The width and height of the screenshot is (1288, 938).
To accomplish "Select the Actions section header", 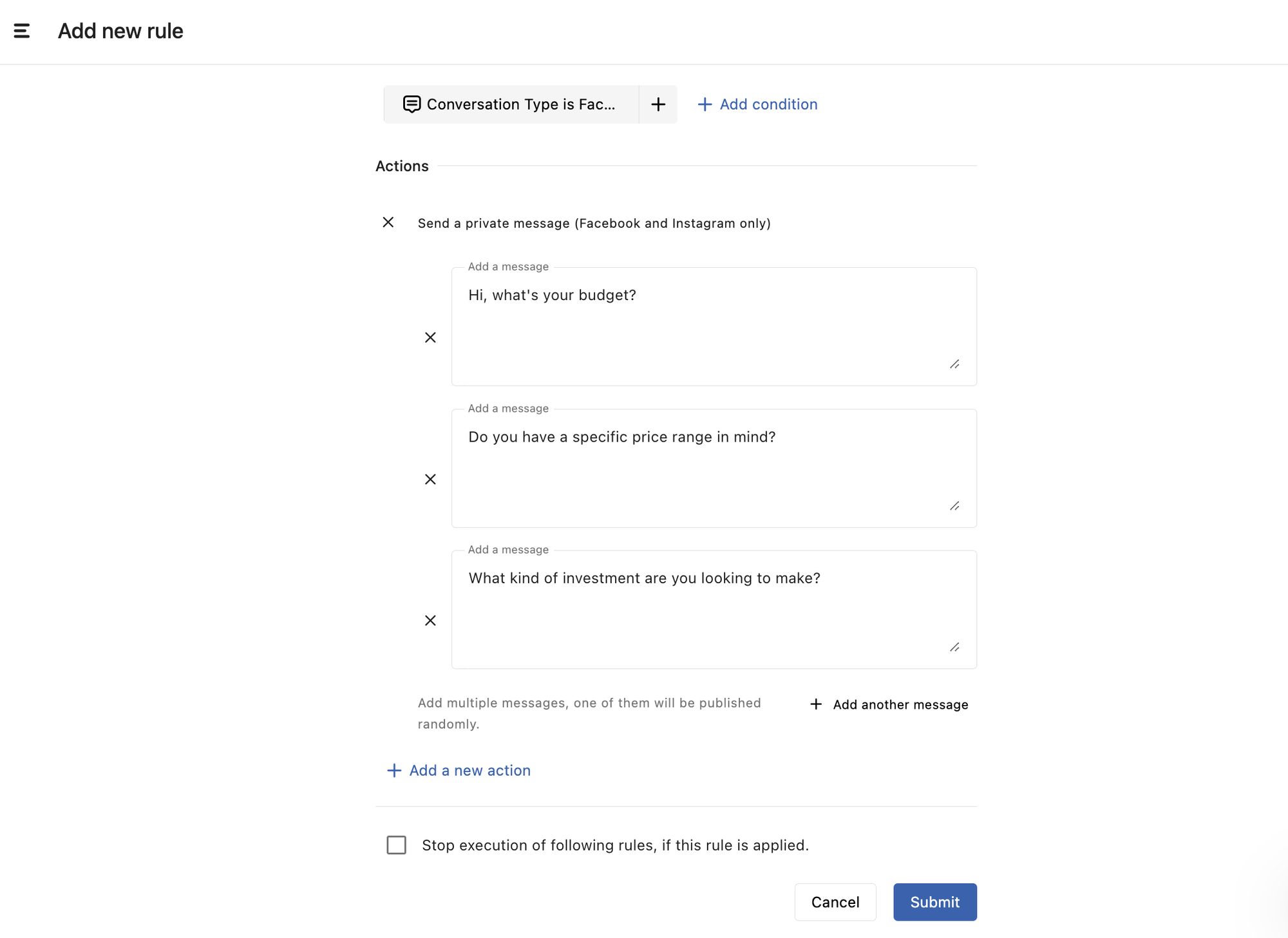I will point(402,165).
